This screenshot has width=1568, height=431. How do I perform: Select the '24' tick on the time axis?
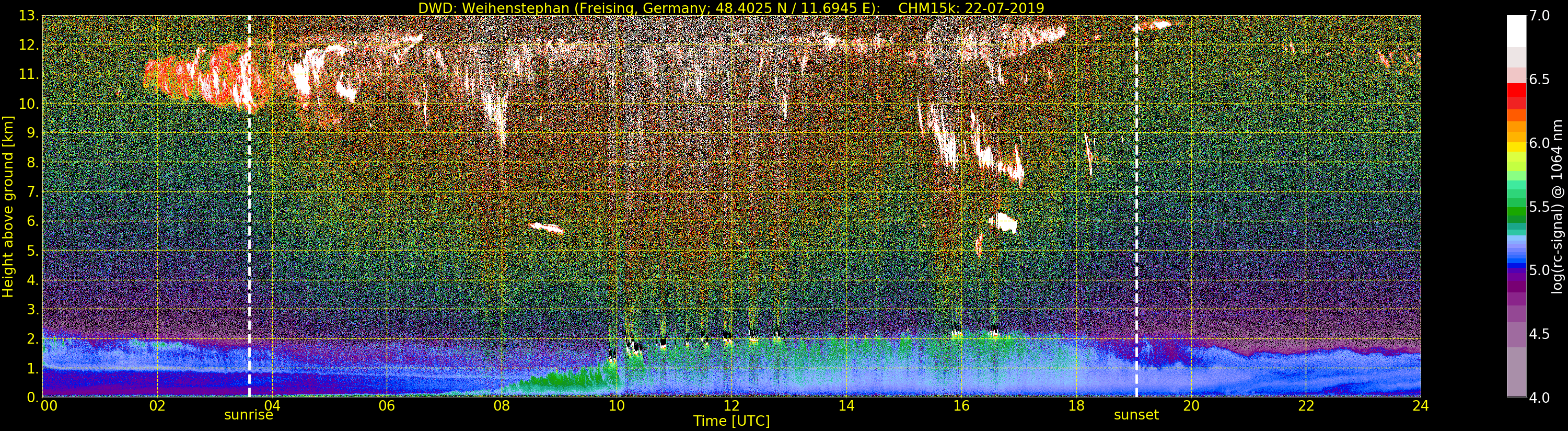click(1421, 405)
